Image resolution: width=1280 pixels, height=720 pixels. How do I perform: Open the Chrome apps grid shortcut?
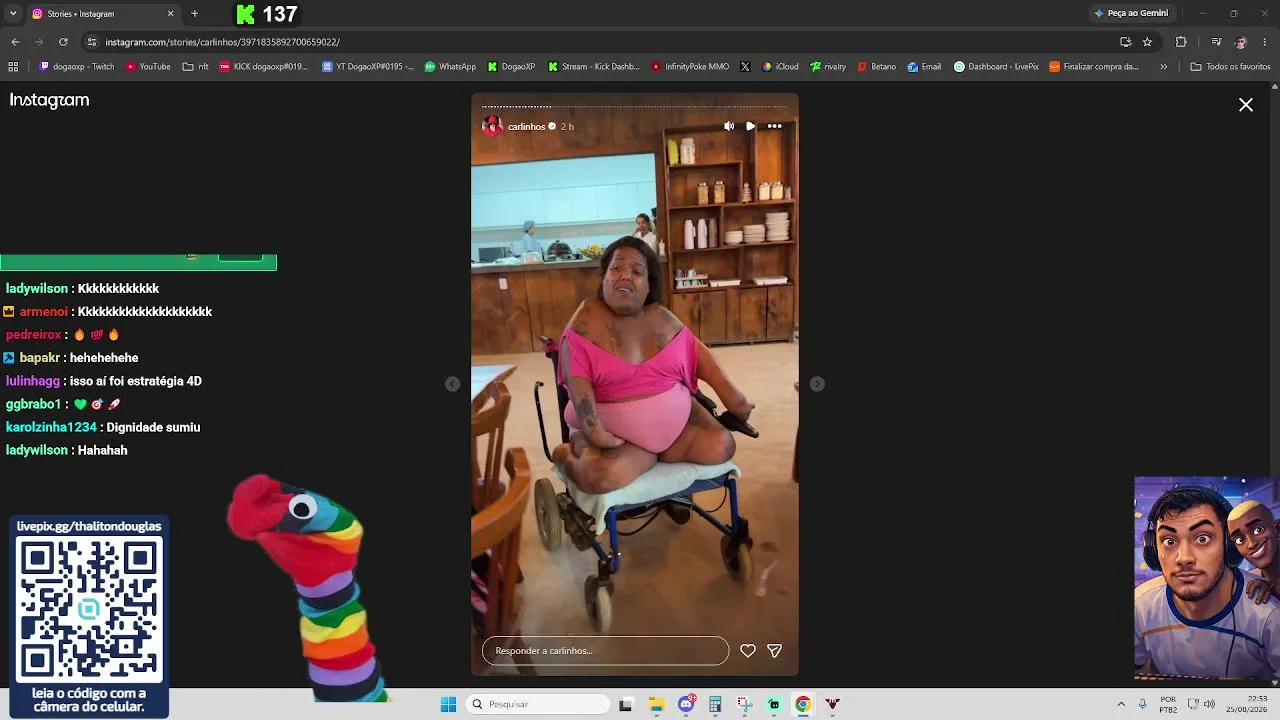(x=13, y=67)
